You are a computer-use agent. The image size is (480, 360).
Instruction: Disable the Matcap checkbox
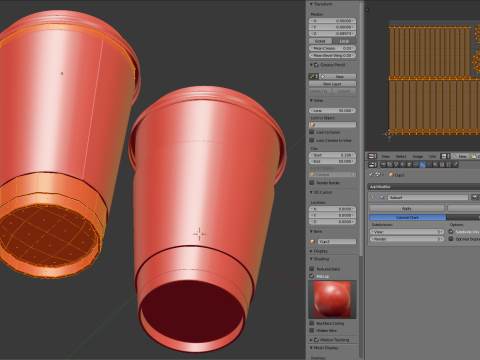[312, 276]
